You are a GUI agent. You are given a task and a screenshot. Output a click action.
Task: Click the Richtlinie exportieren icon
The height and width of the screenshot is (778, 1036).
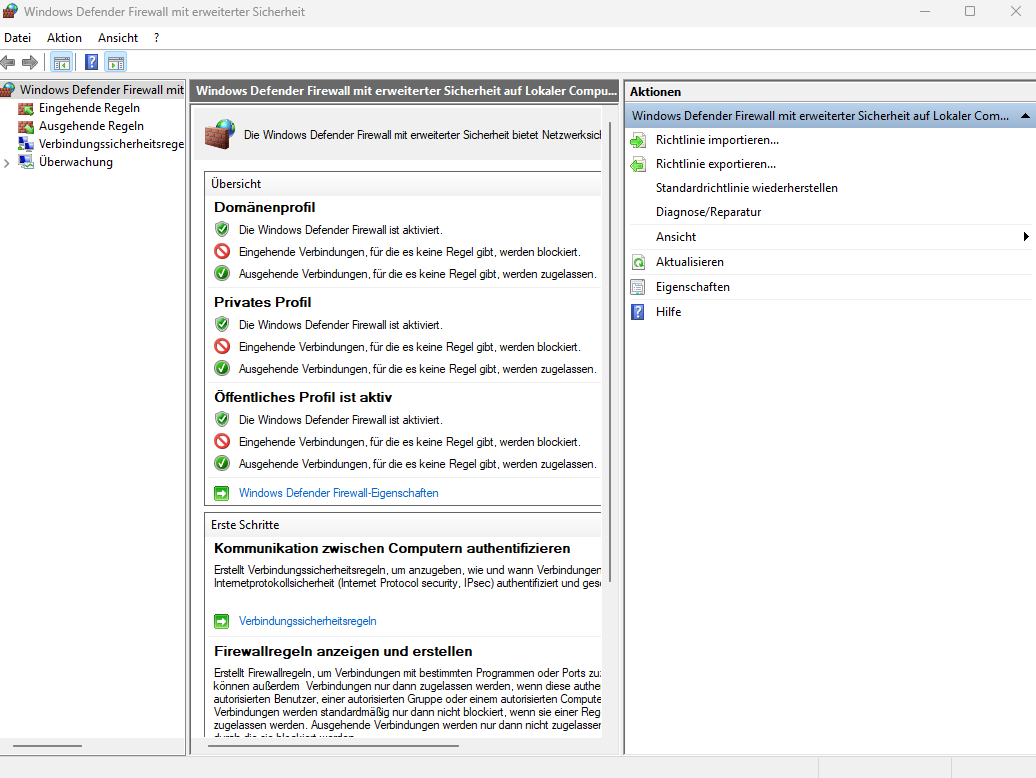click(x=638, y=164)
